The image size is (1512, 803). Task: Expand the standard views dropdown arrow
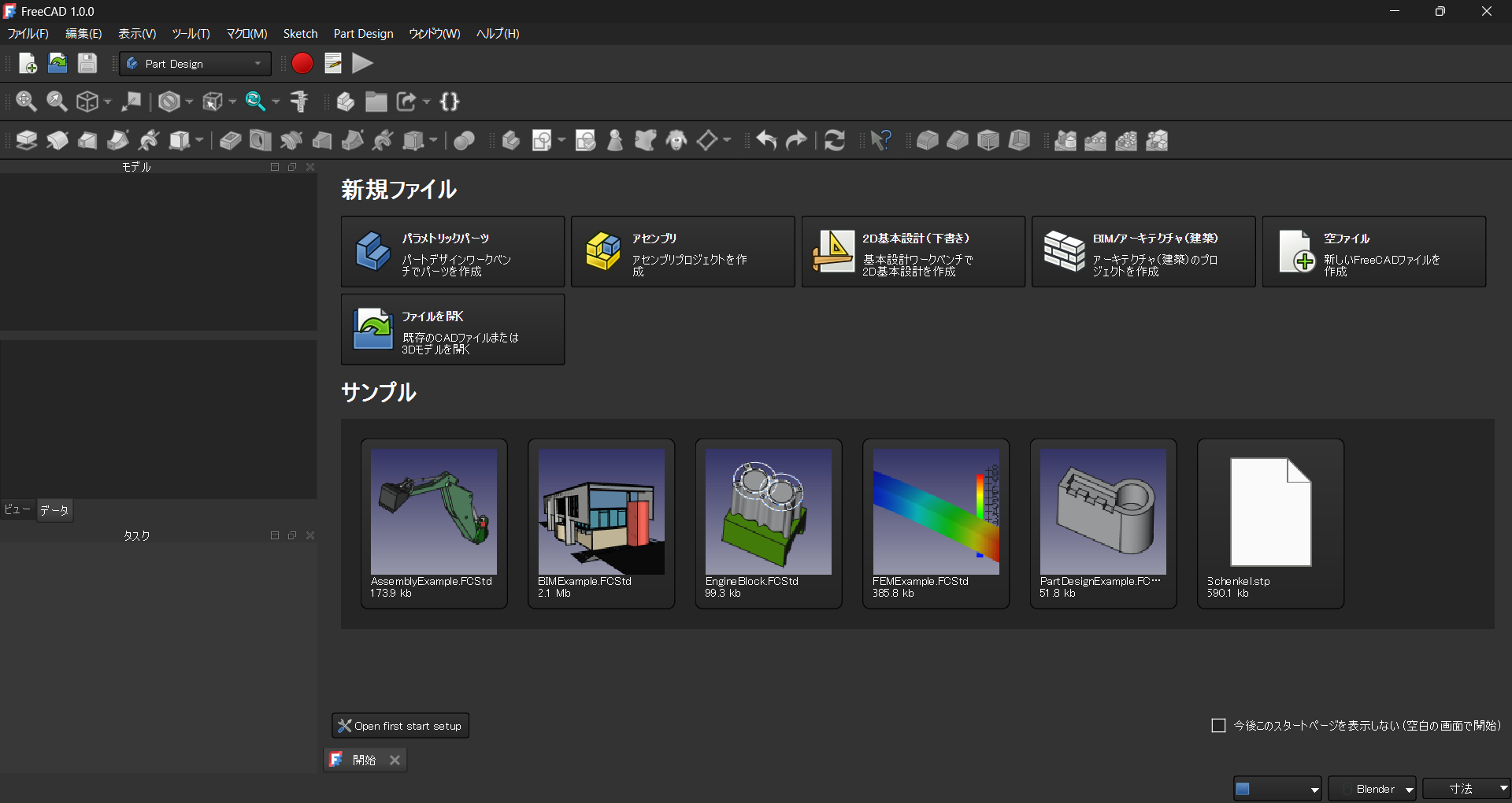tap(108, 102)
